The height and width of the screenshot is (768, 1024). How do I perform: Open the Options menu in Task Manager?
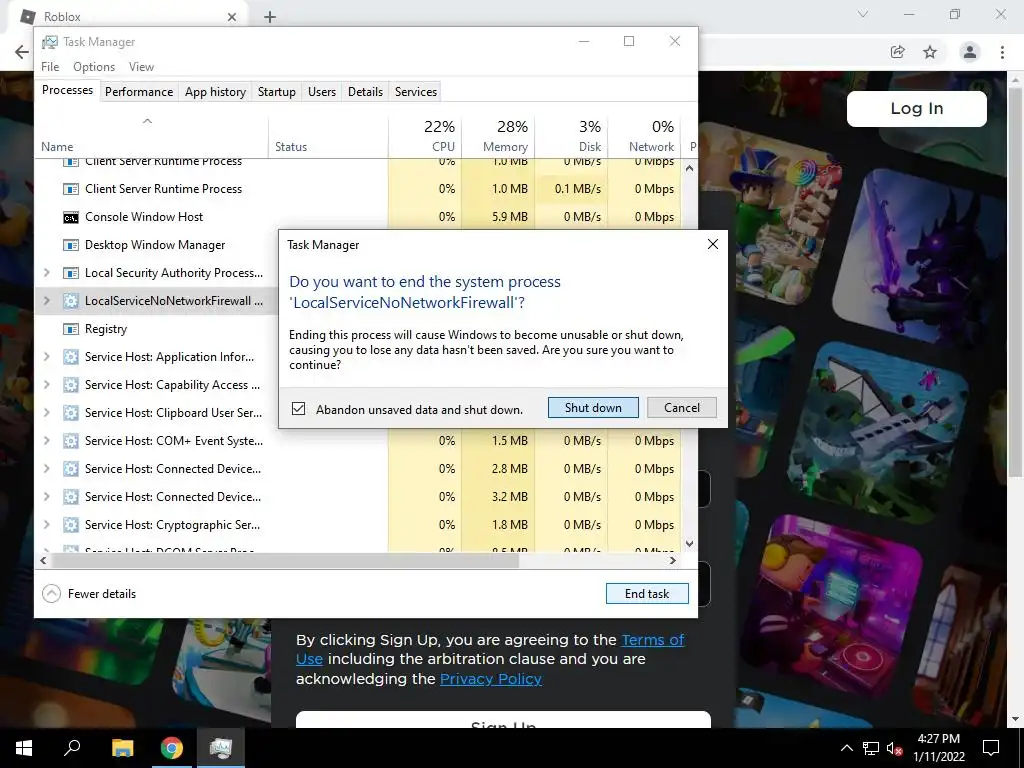pos(94,67)
